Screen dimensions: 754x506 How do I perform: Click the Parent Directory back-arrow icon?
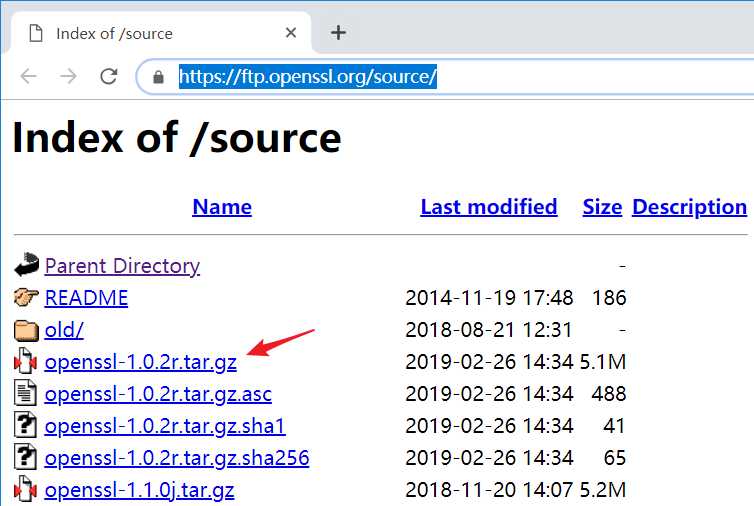pyautogui.click(x=26, y=265)
